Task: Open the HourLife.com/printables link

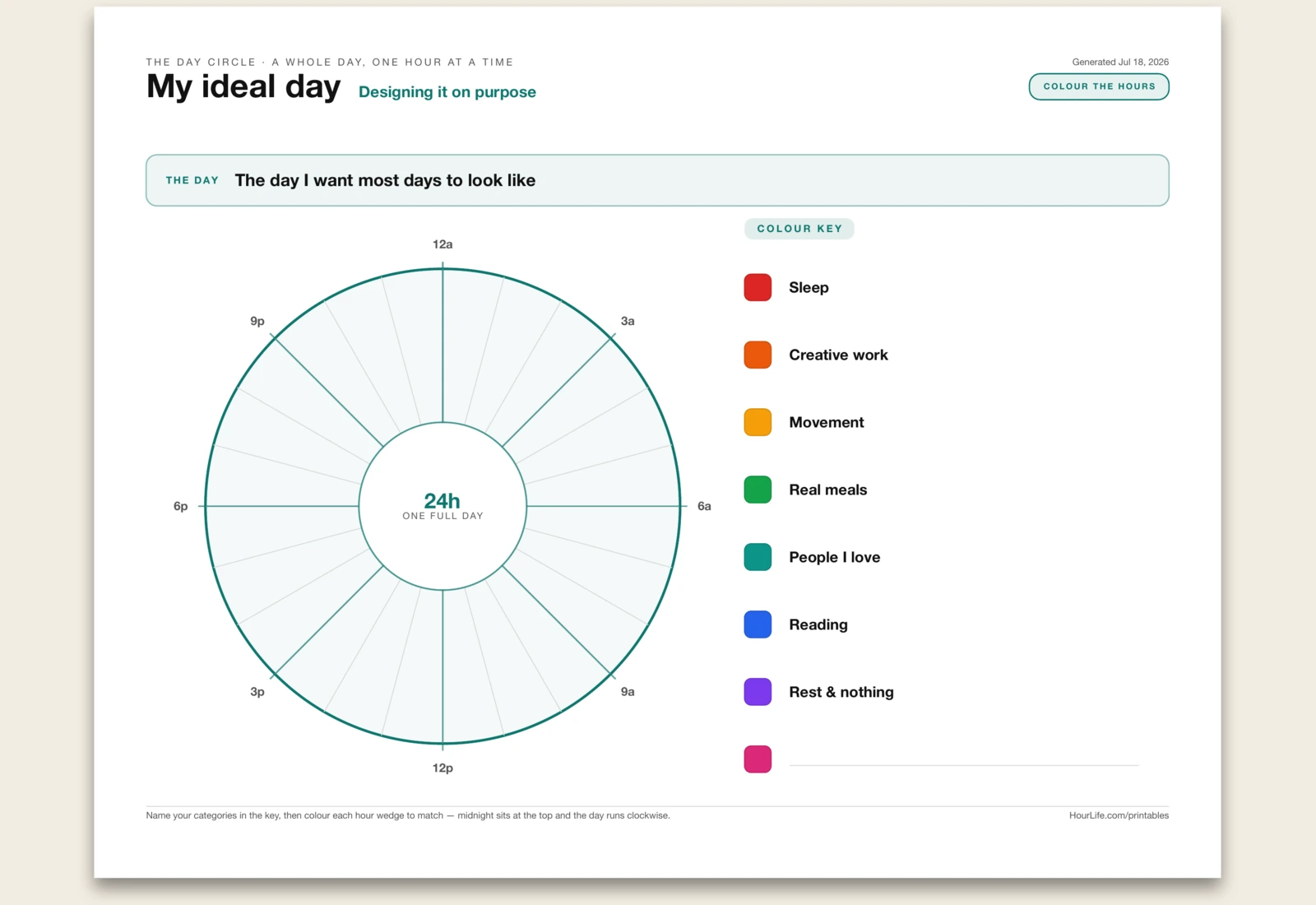Action: click(x=1119, y=815)
